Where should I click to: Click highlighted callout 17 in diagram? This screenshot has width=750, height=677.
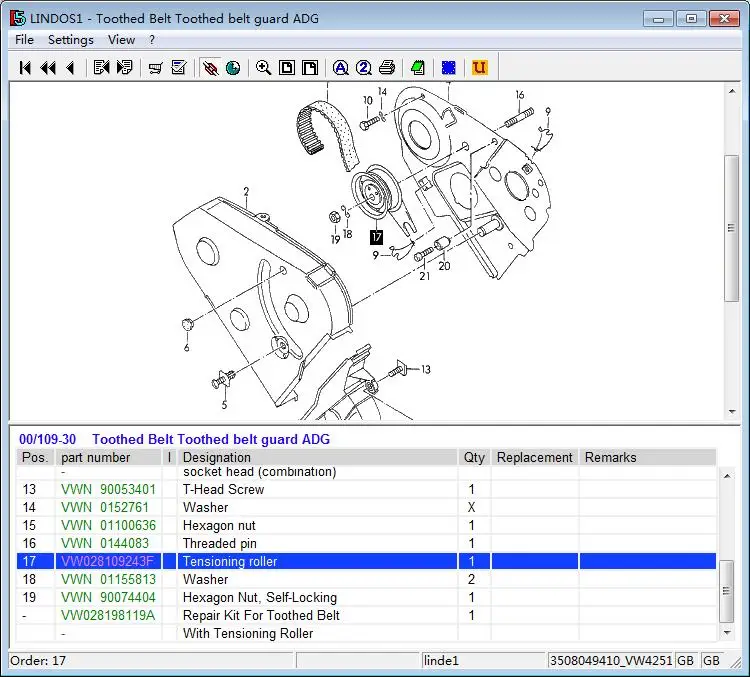point(376,237)
